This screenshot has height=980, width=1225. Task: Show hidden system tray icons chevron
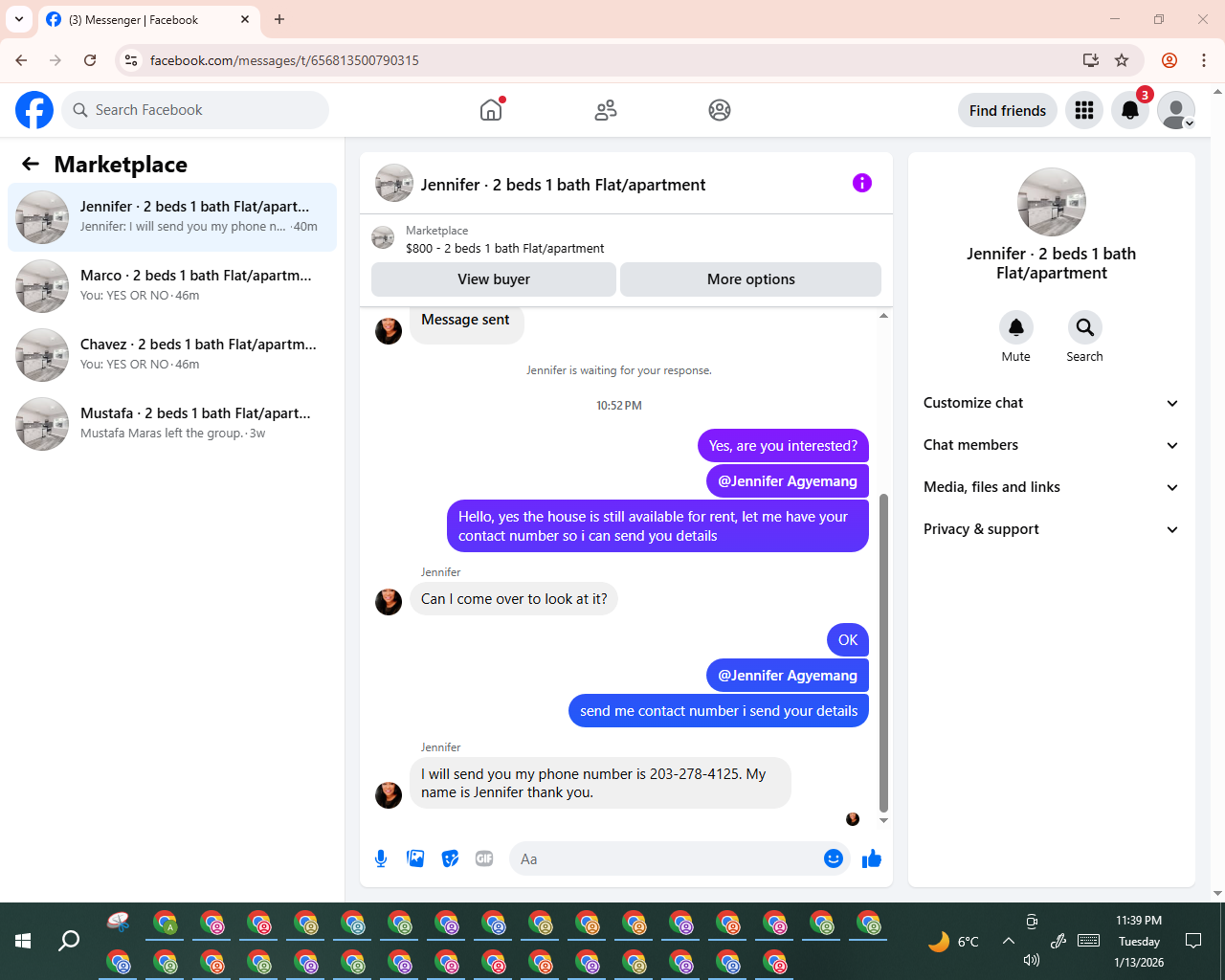1009,941
